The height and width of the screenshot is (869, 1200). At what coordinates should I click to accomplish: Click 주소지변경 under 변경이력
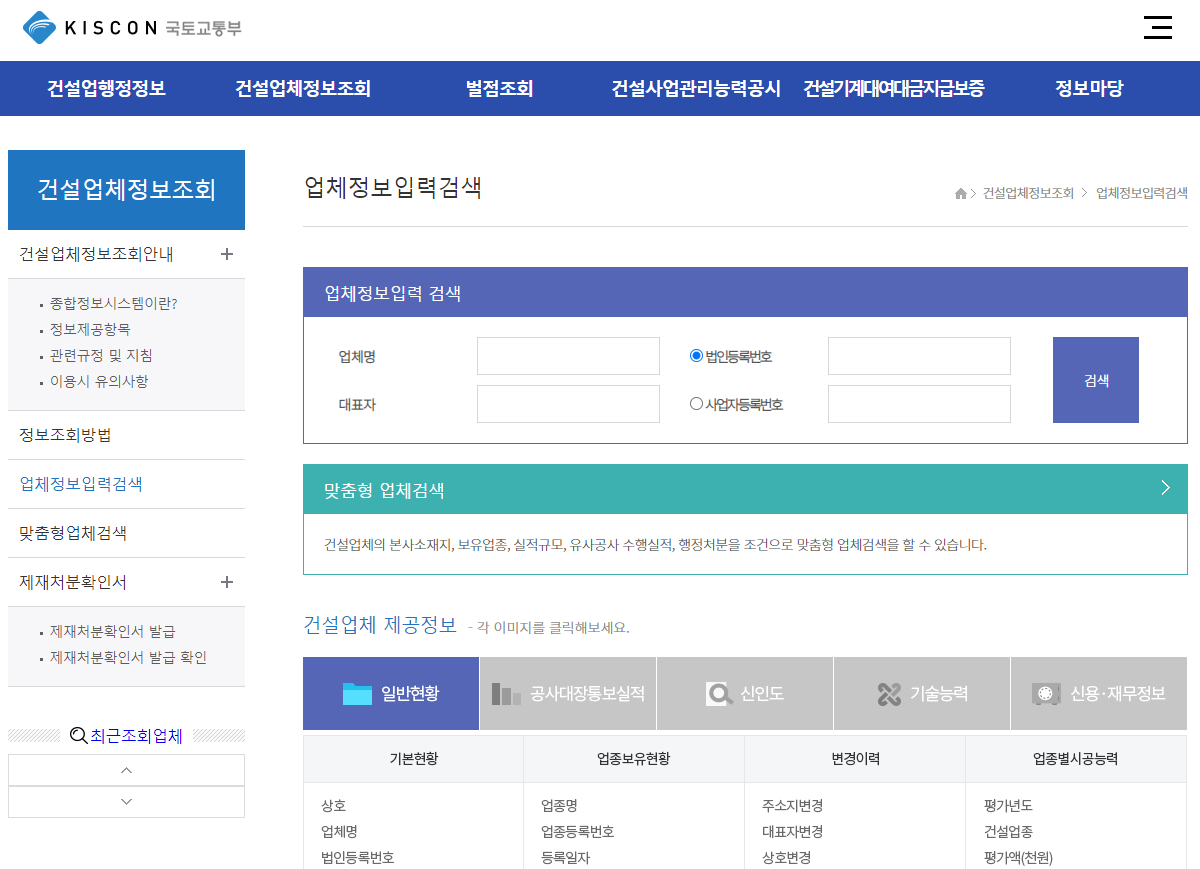point(792,806)
